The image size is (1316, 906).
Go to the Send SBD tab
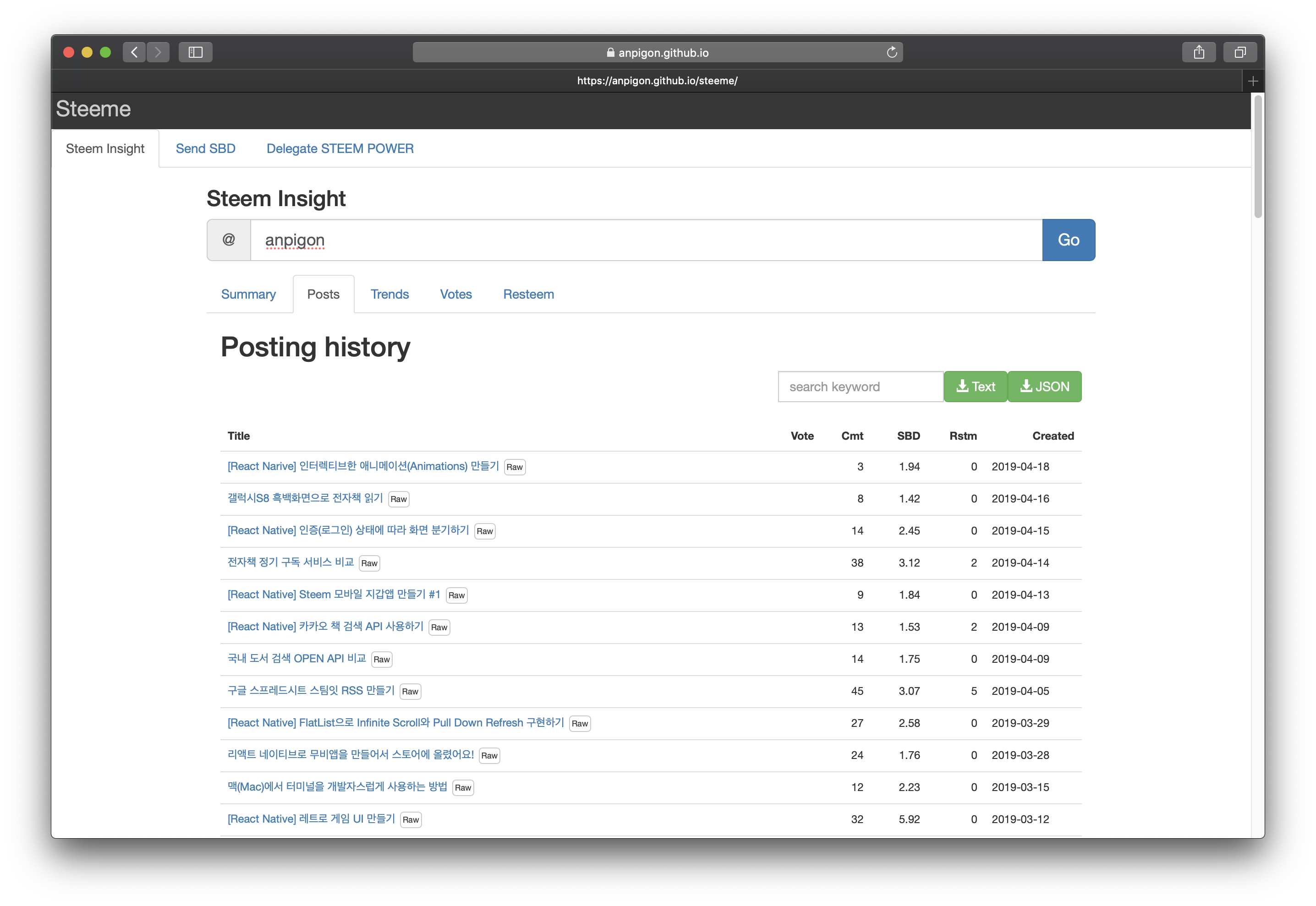[x=206, y=149]
